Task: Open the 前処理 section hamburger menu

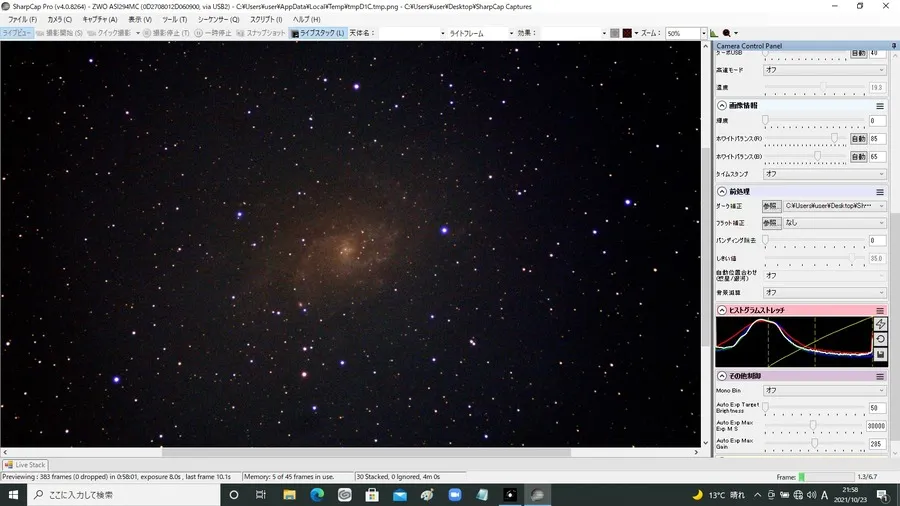Action: [x=880, y=192]
